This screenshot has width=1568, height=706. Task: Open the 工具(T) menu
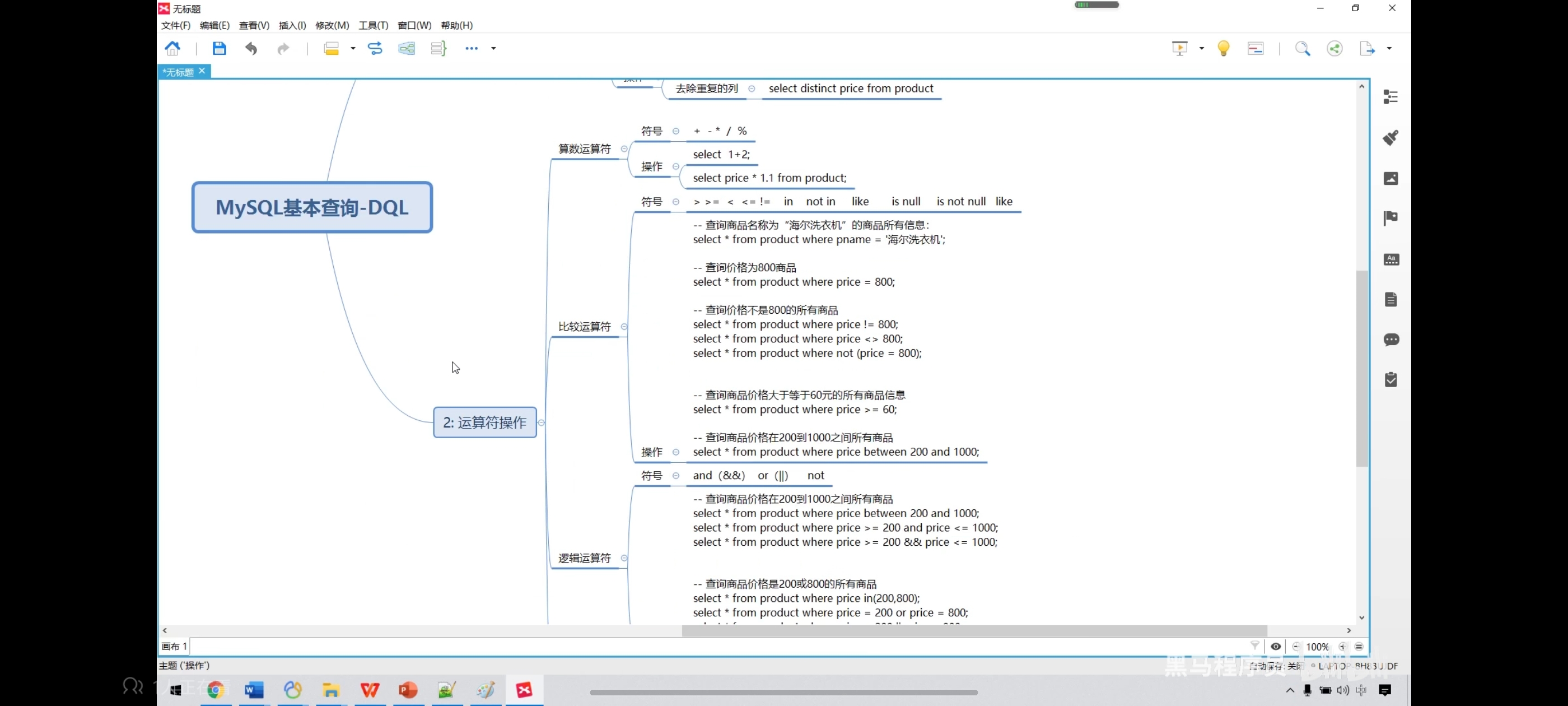point(373,25)
